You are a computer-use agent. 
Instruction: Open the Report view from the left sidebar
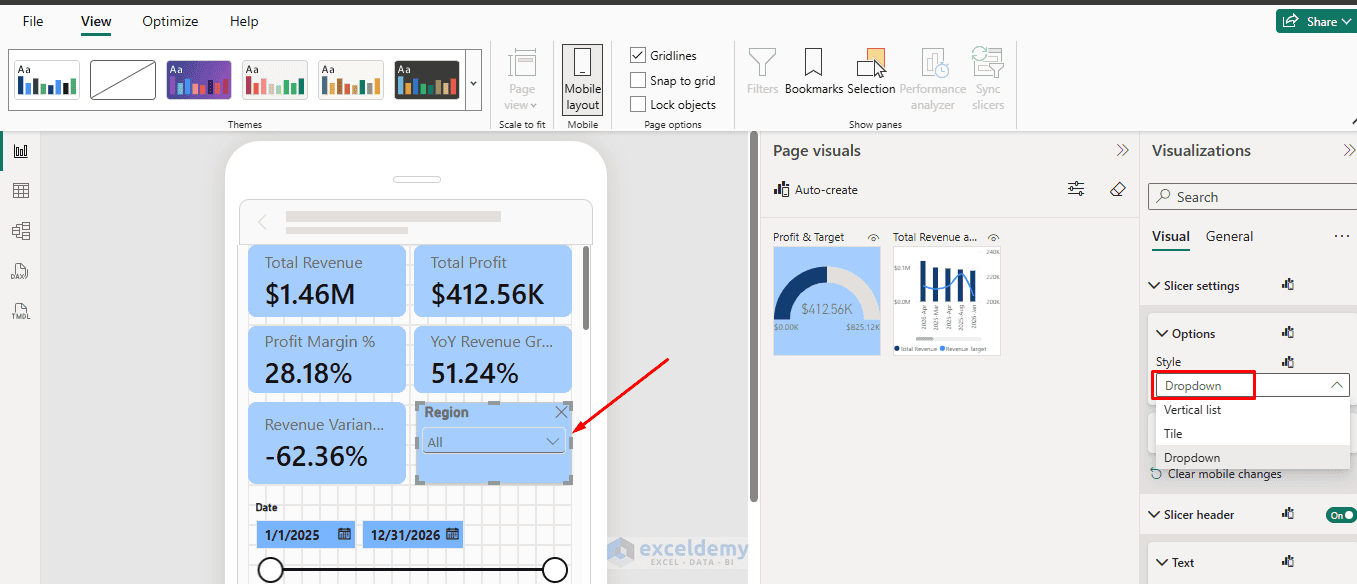(x=21, y=151)
